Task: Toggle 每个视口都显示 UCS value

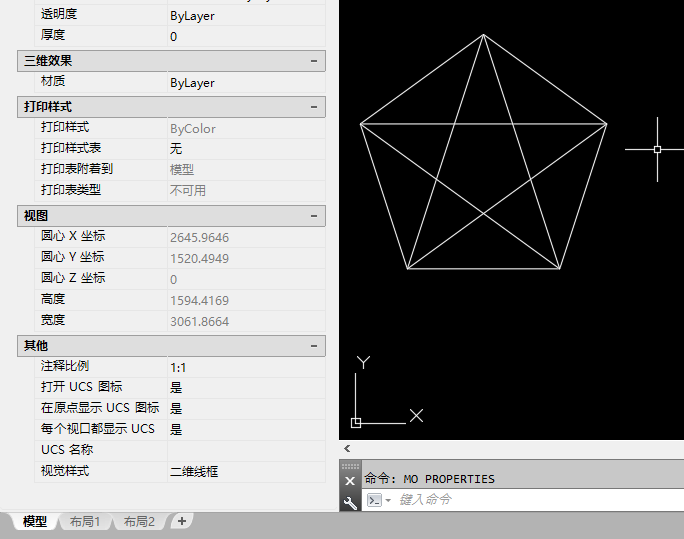Action: [x=246, y=430]
